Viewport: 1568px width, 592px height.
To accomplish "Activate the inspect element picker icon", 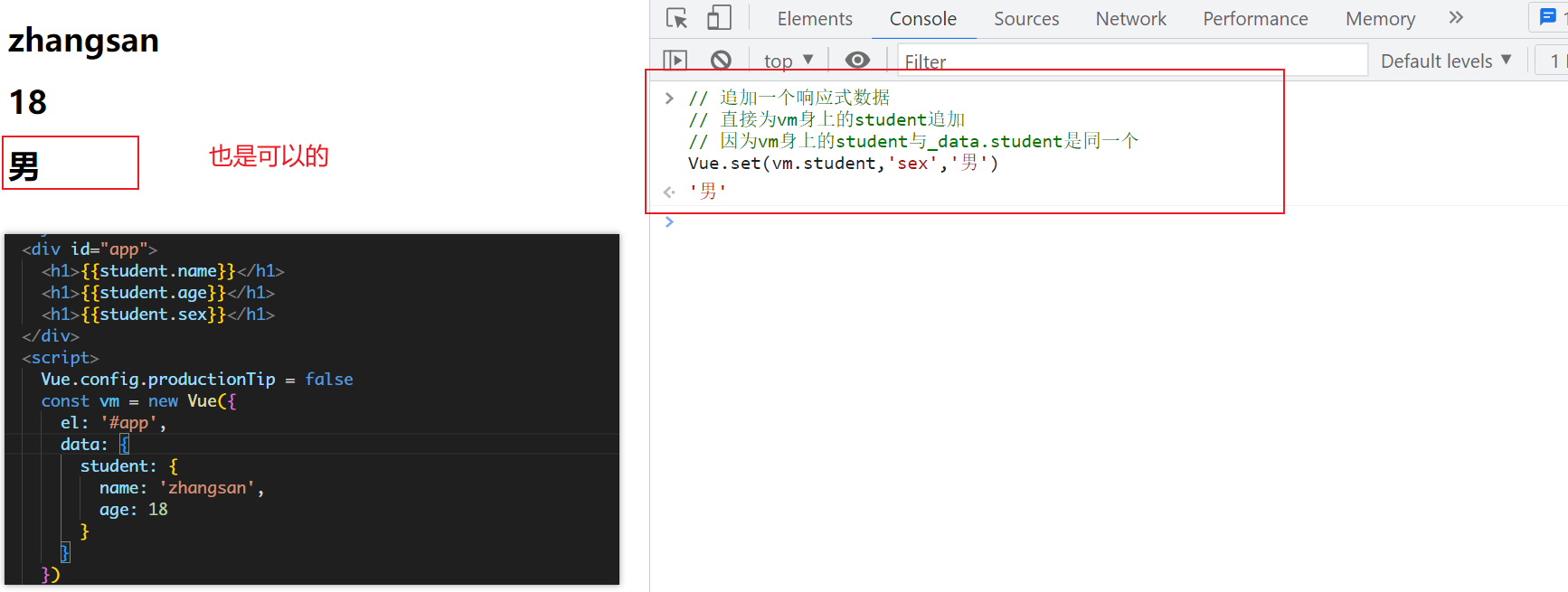I will [x=676, y=18].
